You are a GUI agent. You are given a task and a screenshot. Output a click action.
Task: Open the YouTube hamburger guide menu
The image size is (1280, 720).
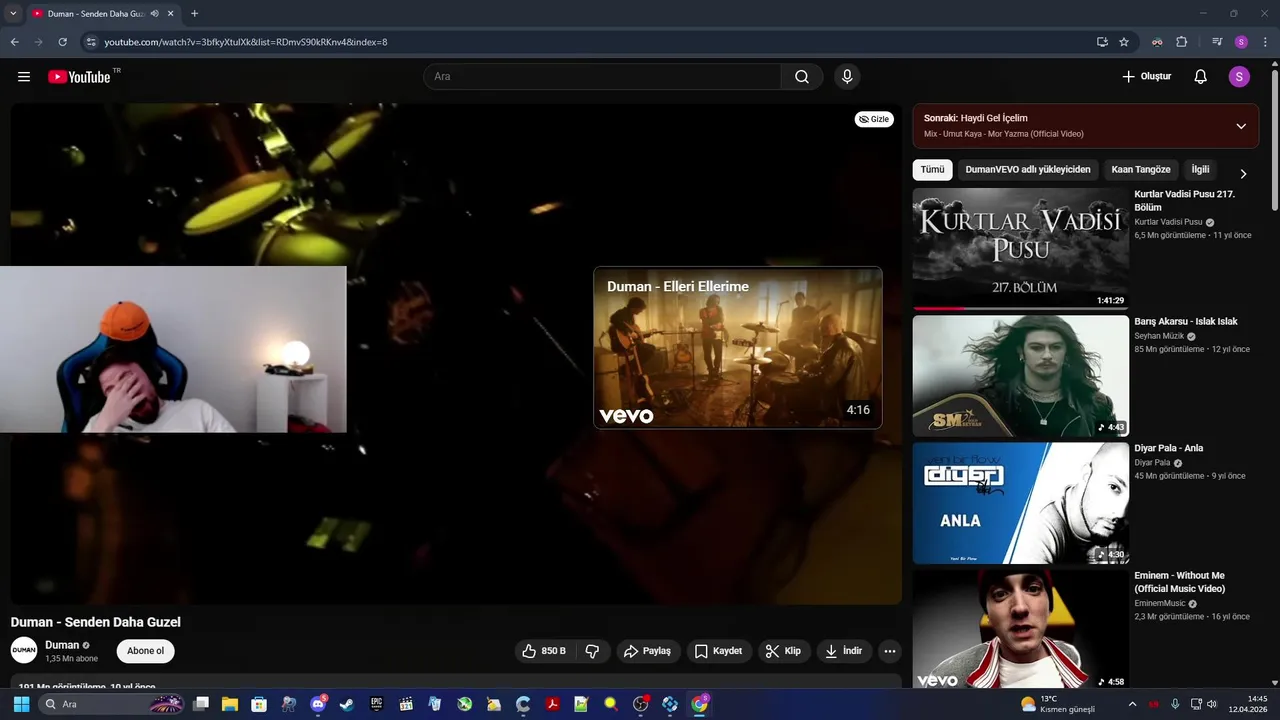(x=24, y=77)
